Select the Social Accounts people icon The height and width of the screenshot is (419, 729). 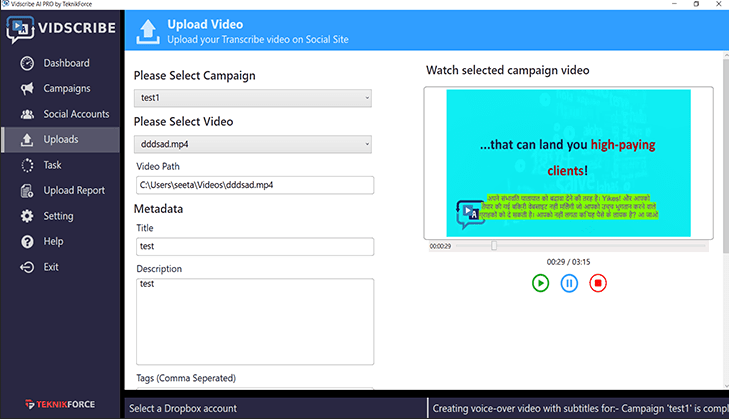click(27, 114)
